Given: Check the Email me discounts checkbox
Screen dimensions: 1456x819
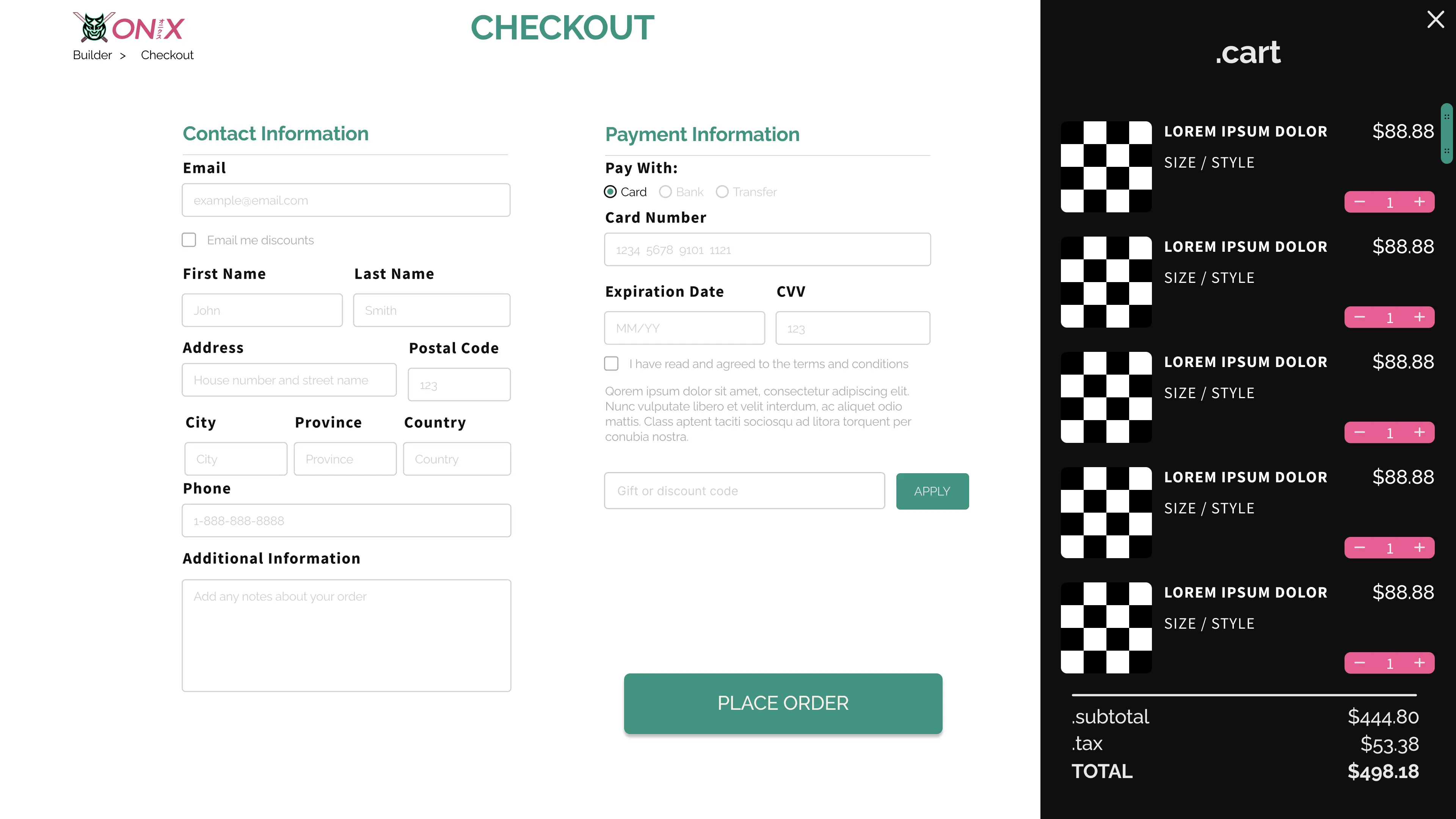Looking at the screenshot, I should coord(189,240).
